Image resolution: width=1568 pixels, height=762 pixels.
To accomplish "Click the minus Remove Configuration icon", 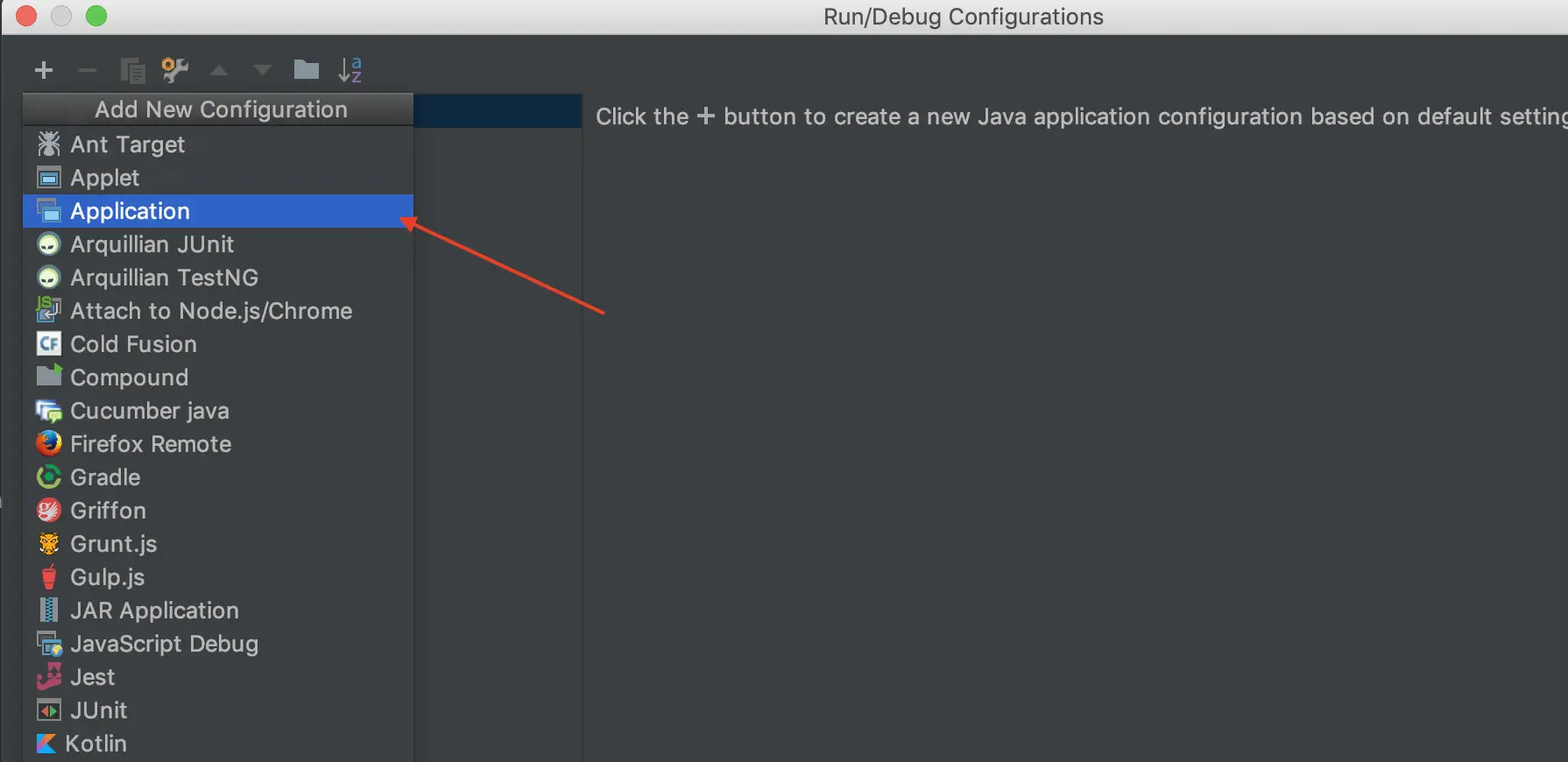I will click(88, 70).
